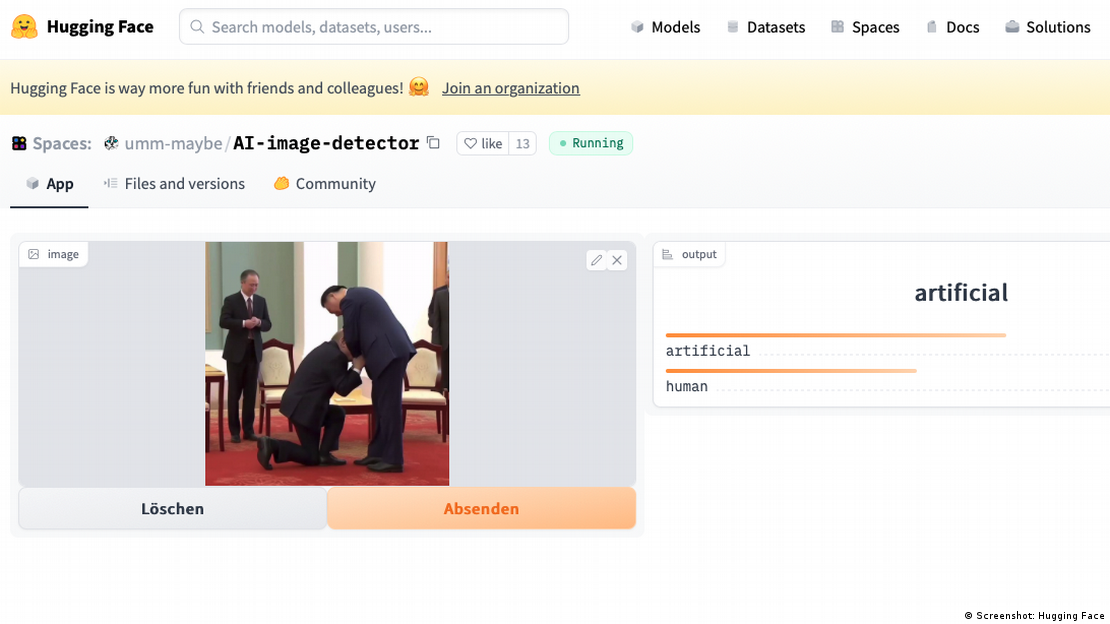Expand the Solutions menu
The image size is (1110, 624).
point(1047,27)
